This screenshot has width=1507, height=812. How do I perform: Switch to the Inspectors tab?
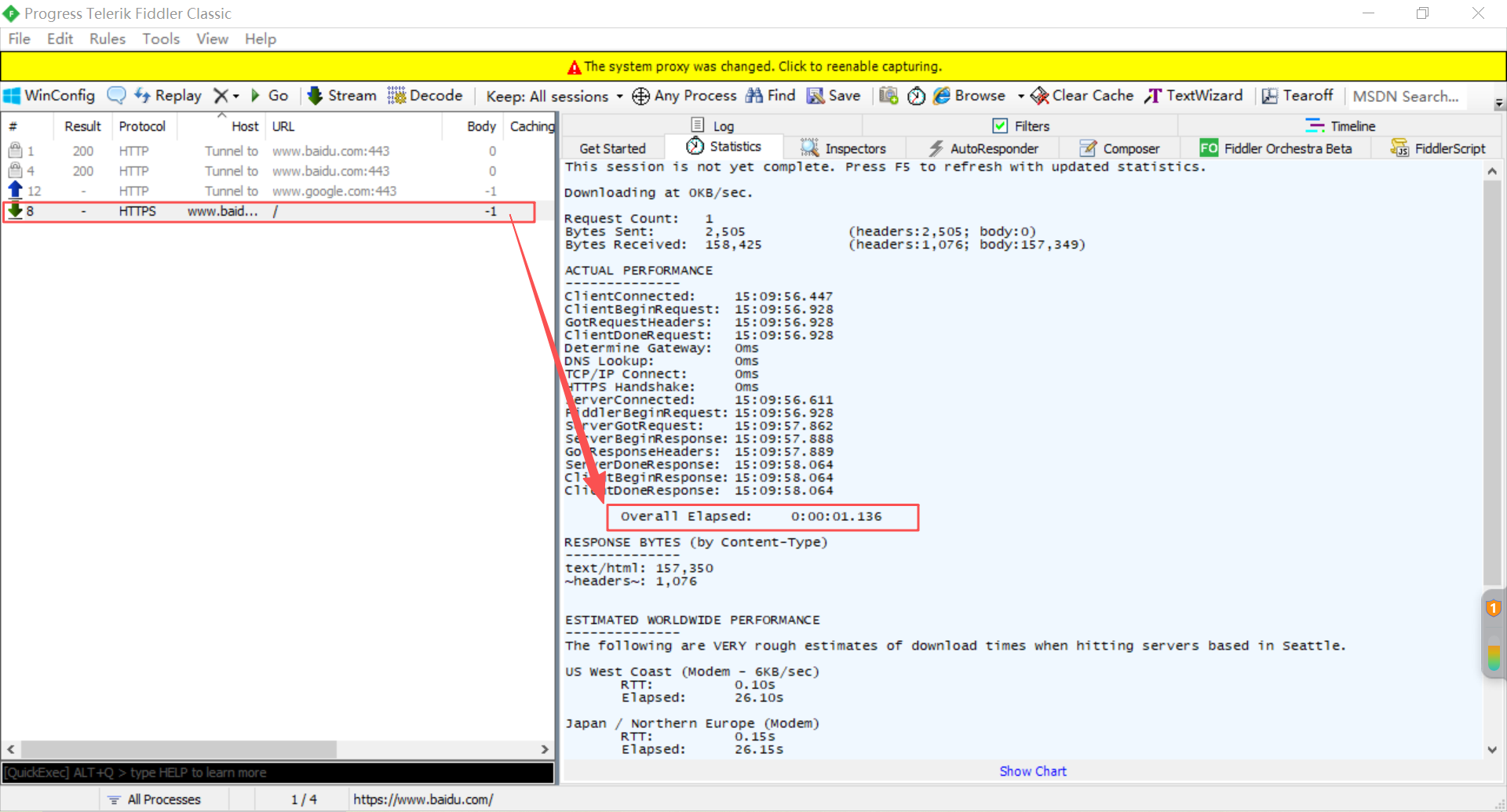pyautogui.click(x=843, y=148)
